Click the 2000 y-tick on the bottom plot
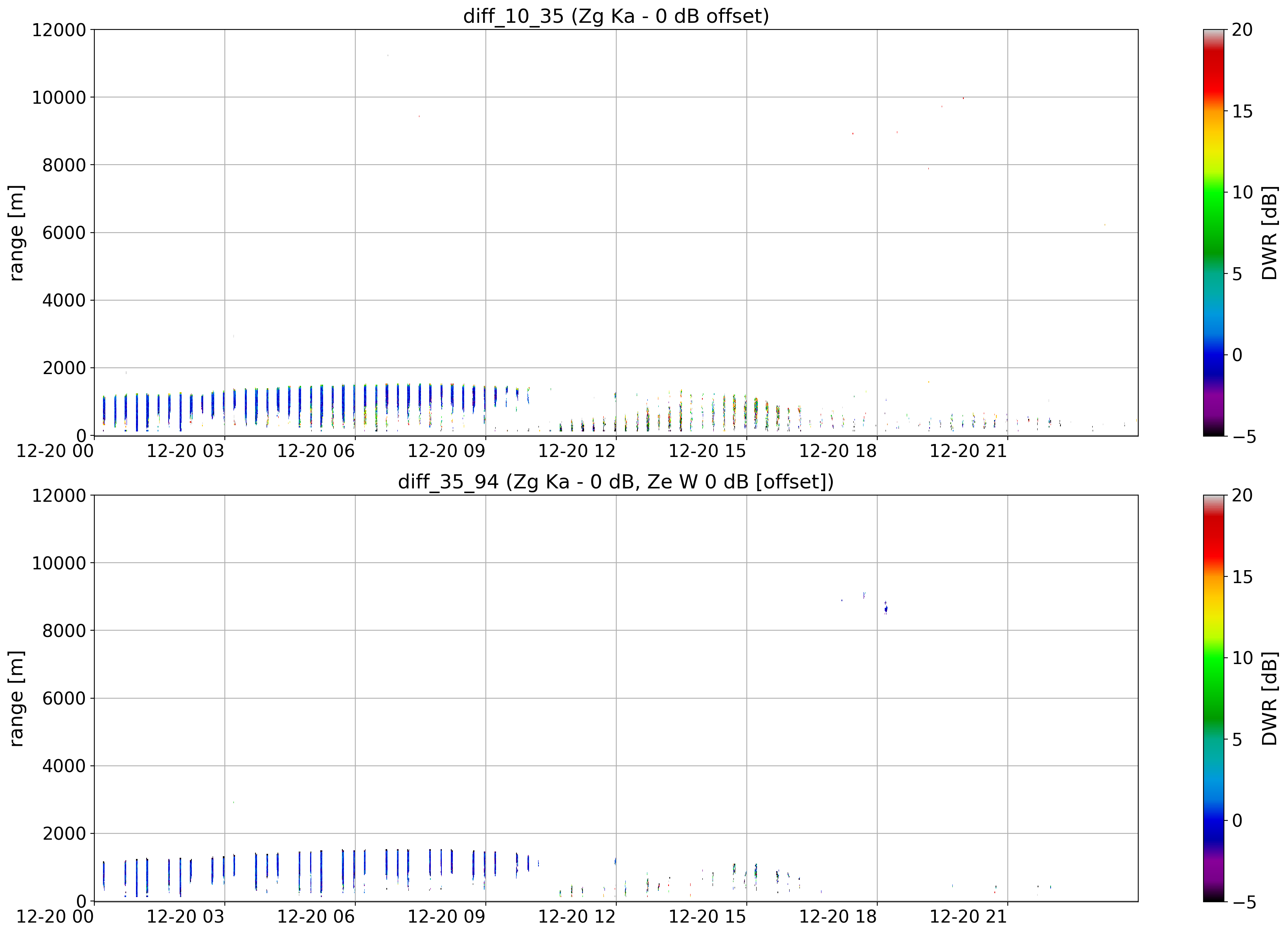1288x934 pixels. [x=64, y=833]
